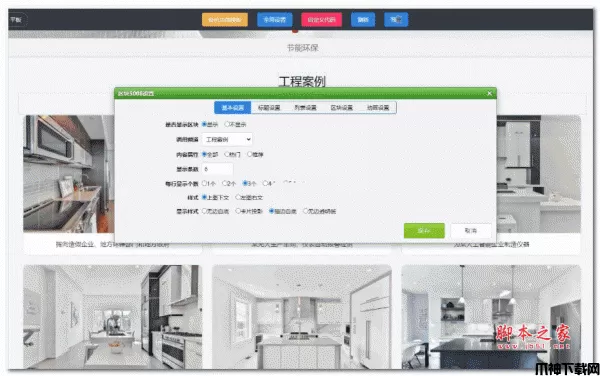
Task: Open the bottom-middle kitchen island thumbnail
Action: tap(302, 317)
